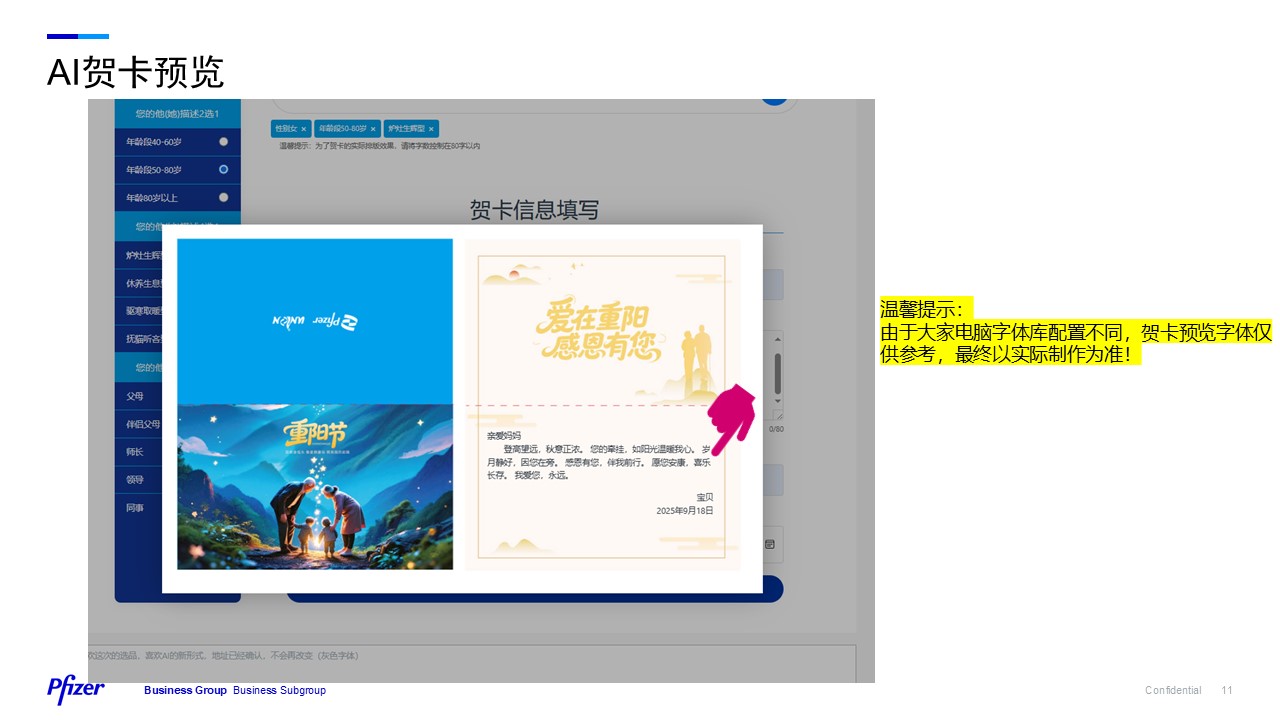Choose 伴侣父母 in the sidebar list

click(142, 424)
